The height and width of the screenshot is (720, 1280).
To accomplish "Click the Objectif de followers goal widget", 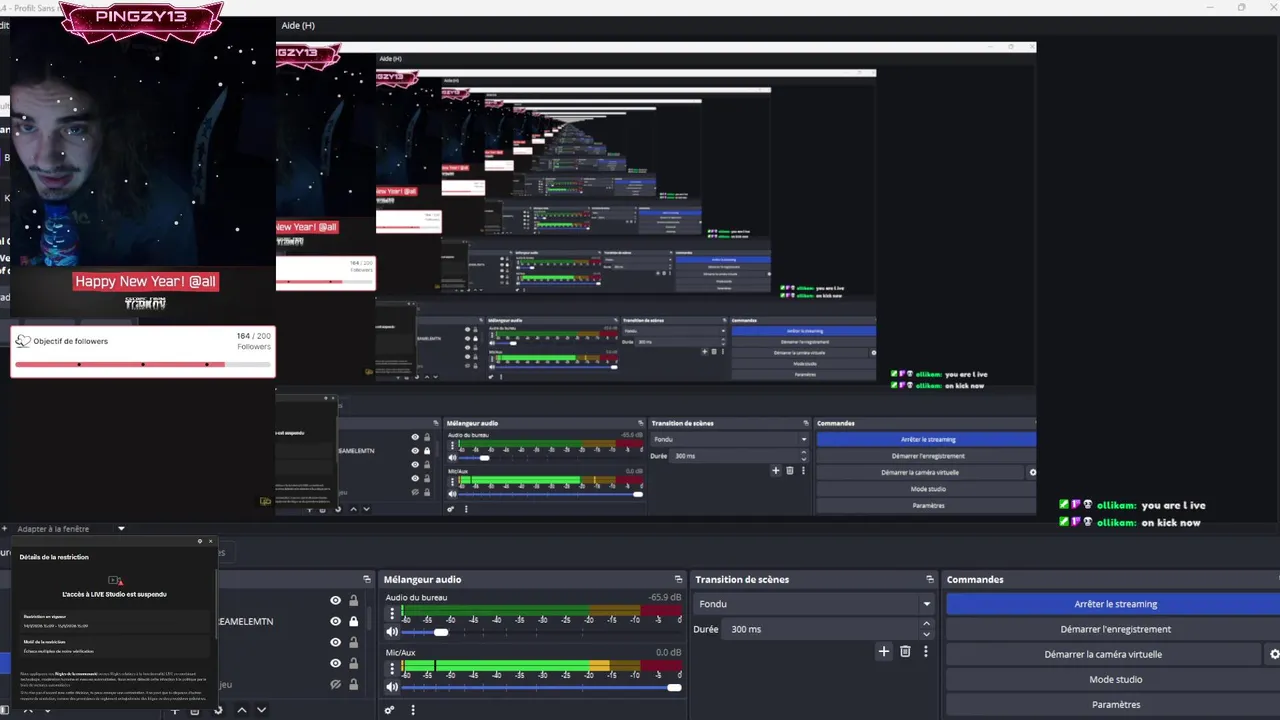I will [x=143, y=352].
